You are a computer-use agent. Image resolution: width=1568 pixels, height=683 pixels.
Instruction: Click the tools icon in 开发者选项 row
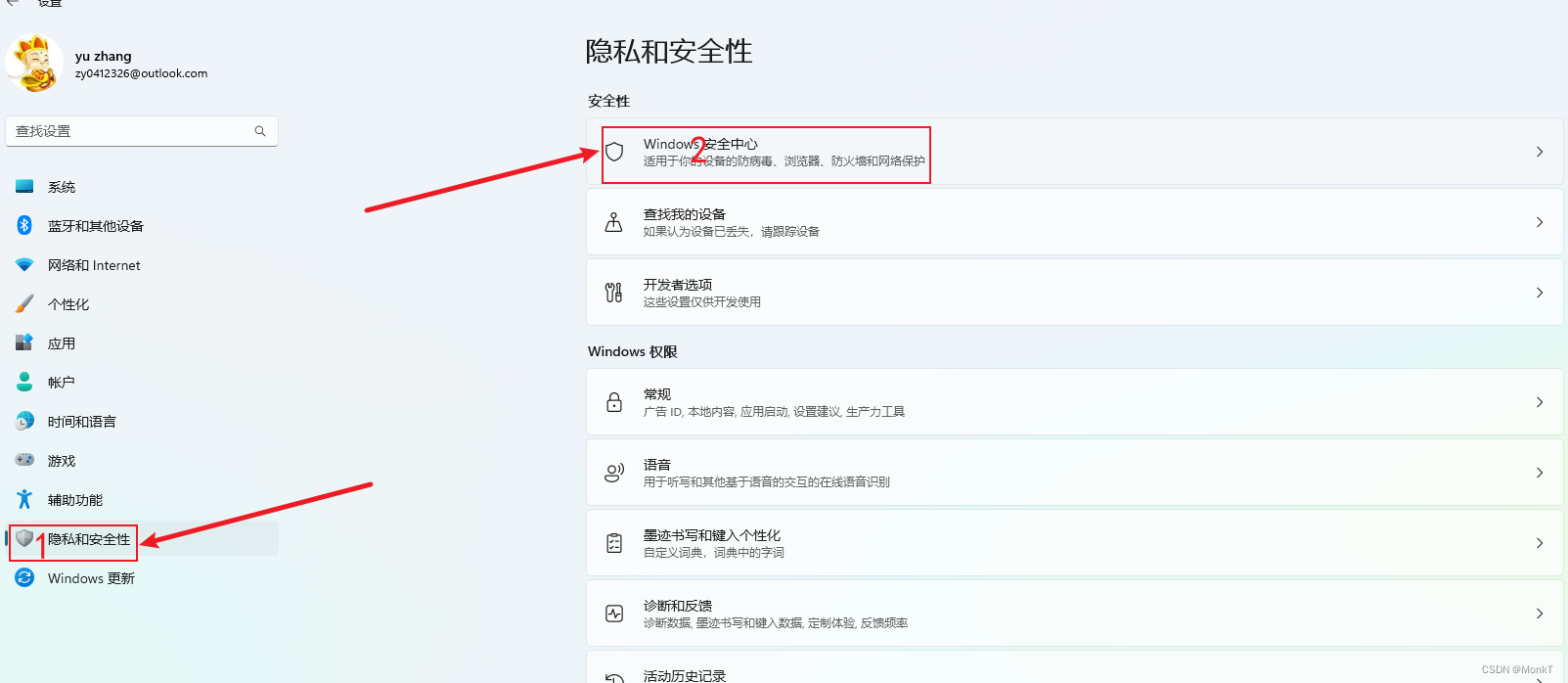click(x=614, y=293)
